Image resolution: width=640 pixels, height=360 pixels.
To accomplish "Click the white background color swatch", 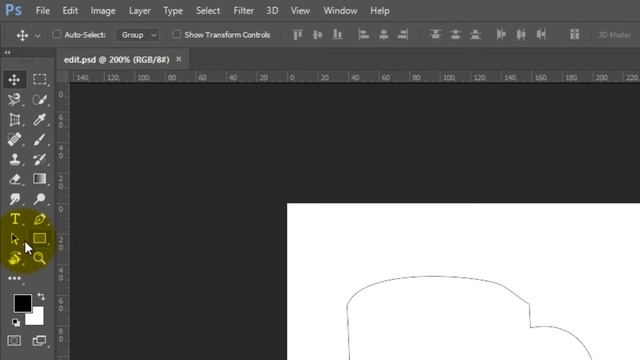I will (38, 318).
